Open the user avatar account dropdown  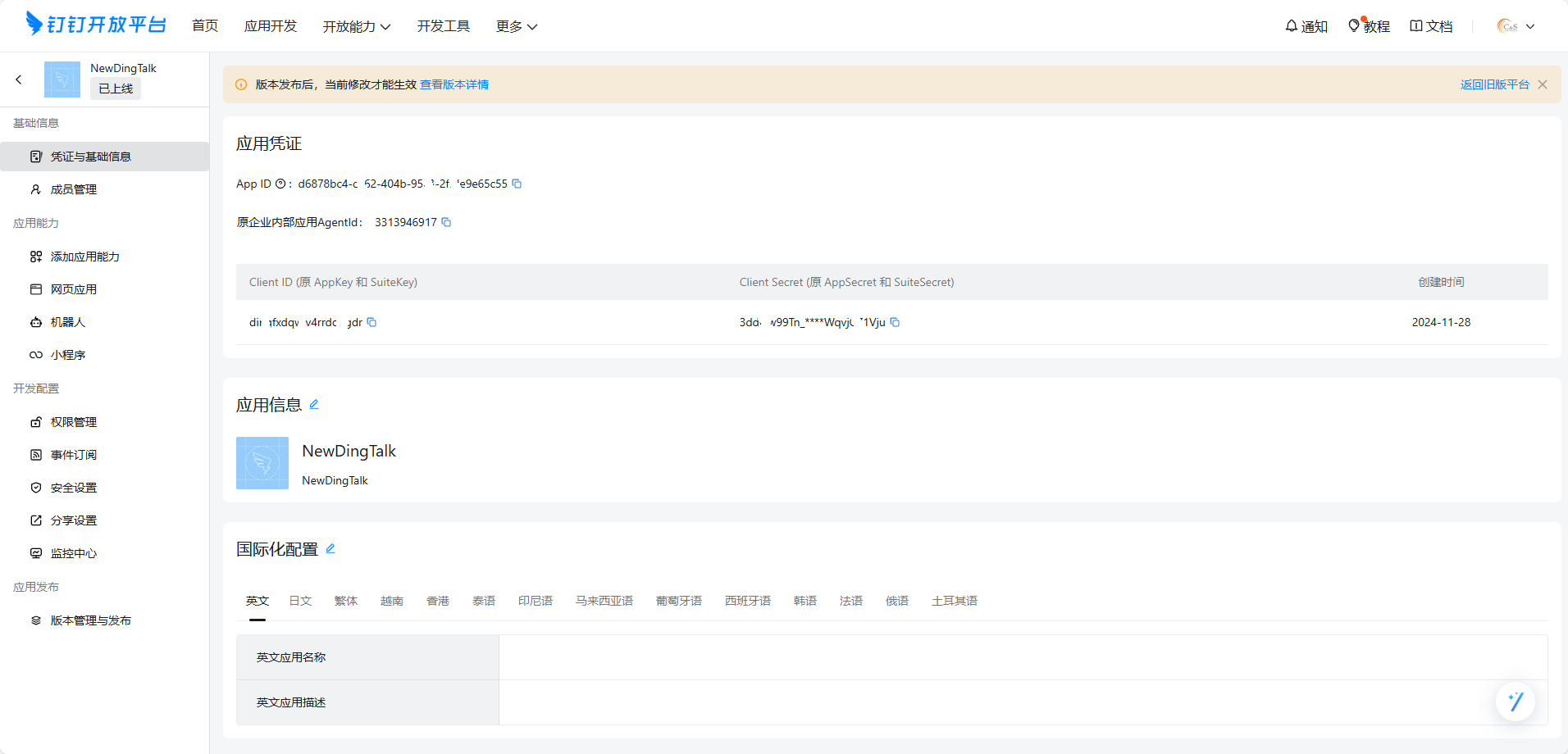(x=1515, y=26)
